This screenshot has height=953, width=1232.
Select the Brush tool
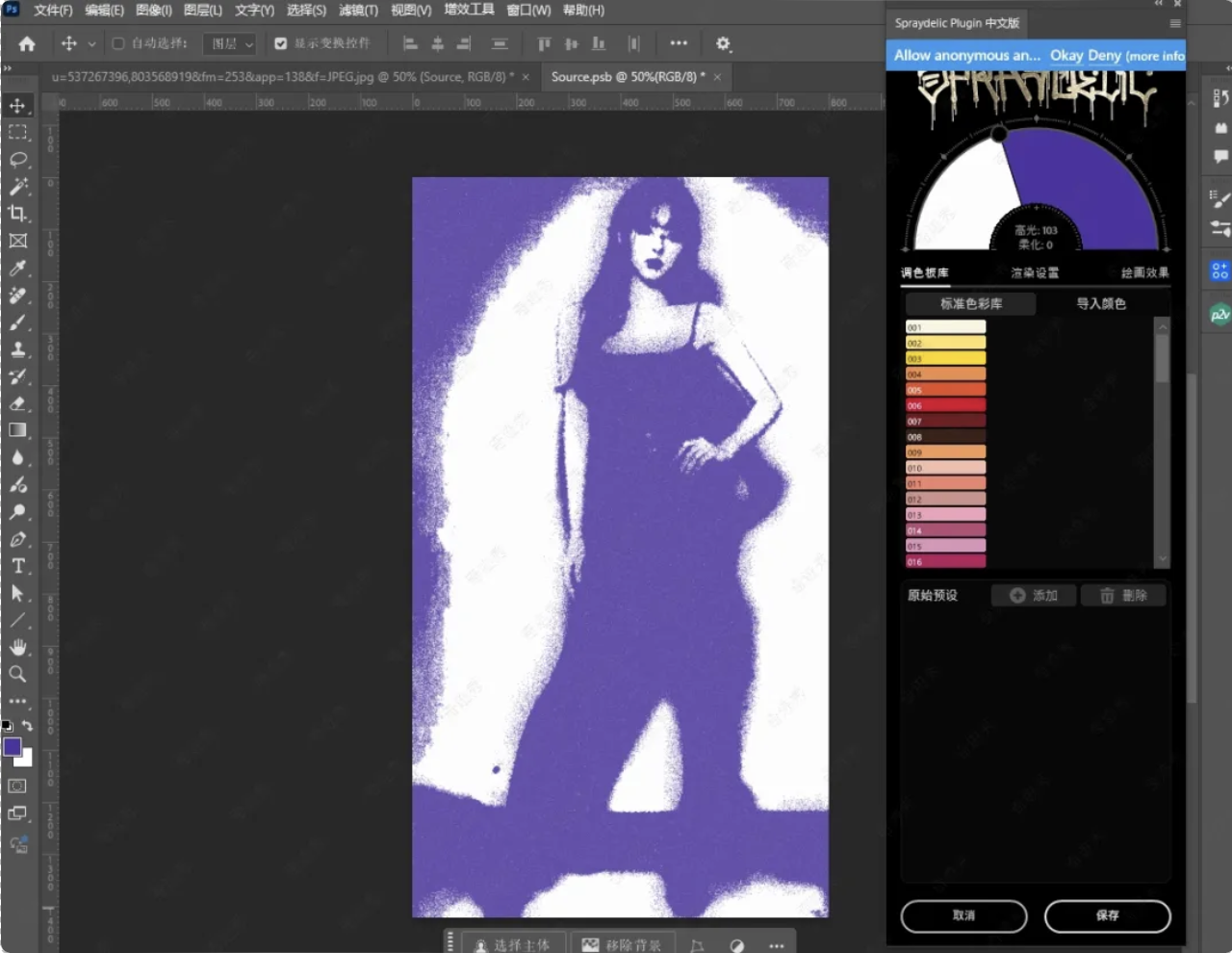tap(17, 322)
